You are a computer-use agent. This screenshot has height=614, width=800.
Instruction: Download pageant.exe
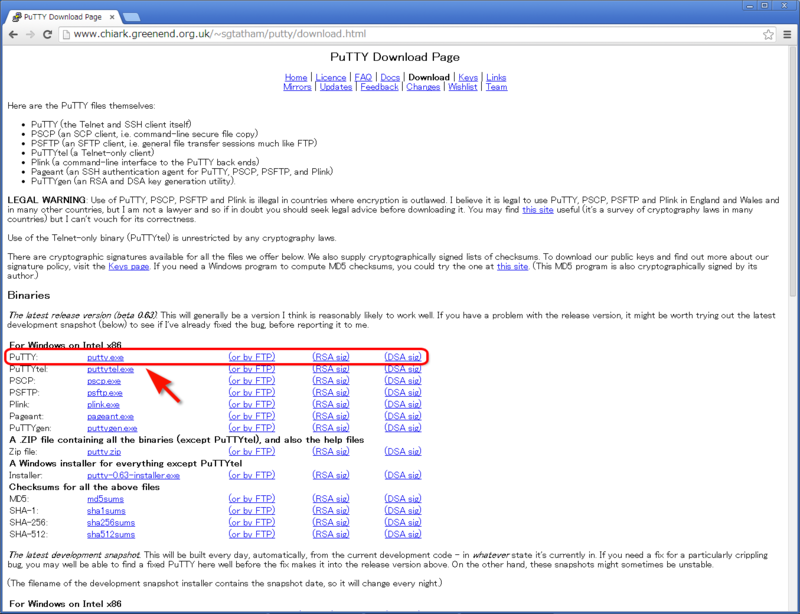110,416
